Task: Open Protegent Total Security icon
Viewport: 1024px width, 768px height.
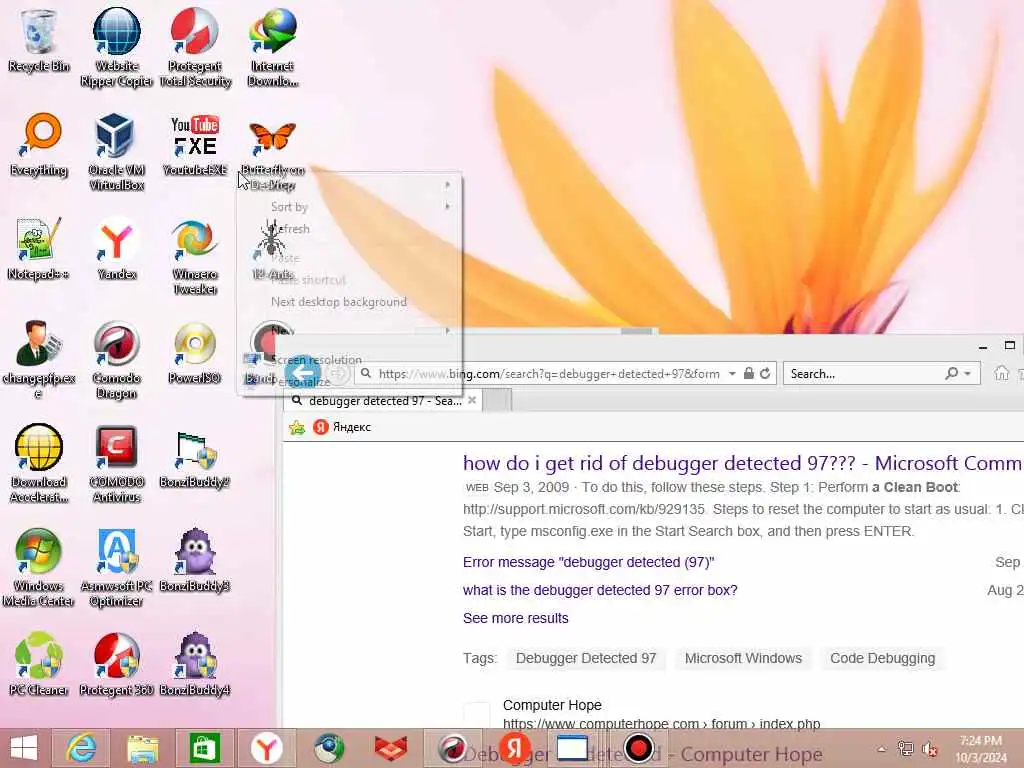Action: (195, 47)
